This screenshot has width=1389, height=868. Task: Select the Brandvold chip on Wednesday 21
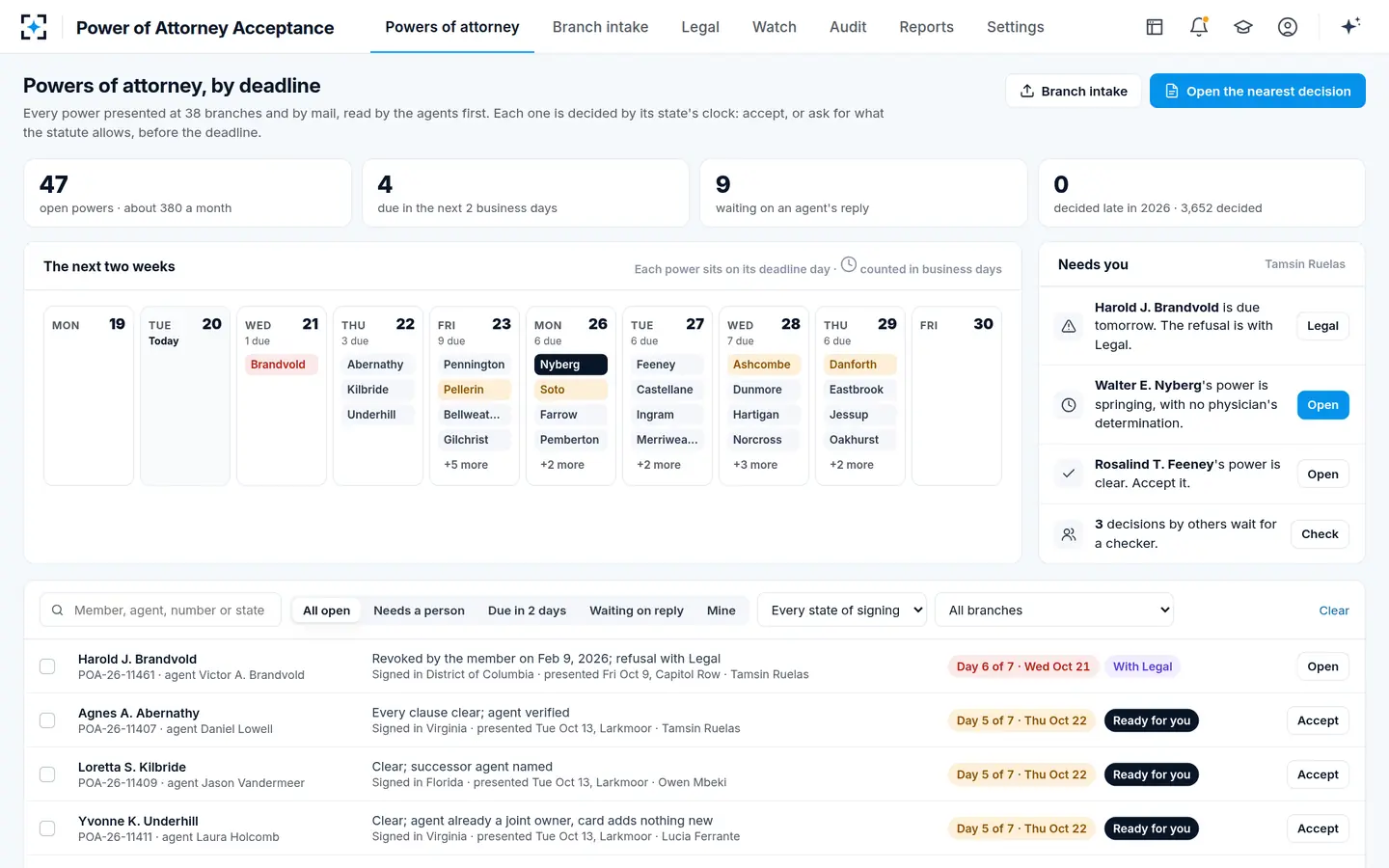282,365
